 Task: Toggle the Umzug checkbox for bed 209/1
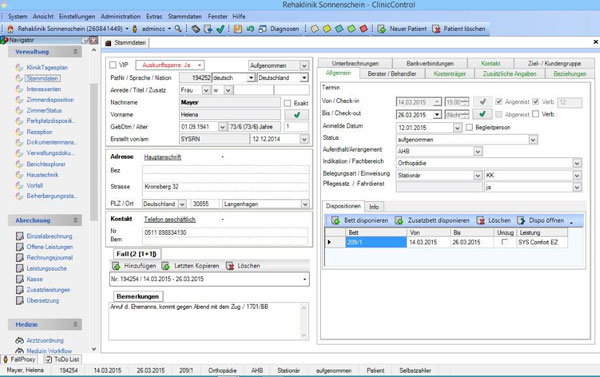tap(505, 242)
